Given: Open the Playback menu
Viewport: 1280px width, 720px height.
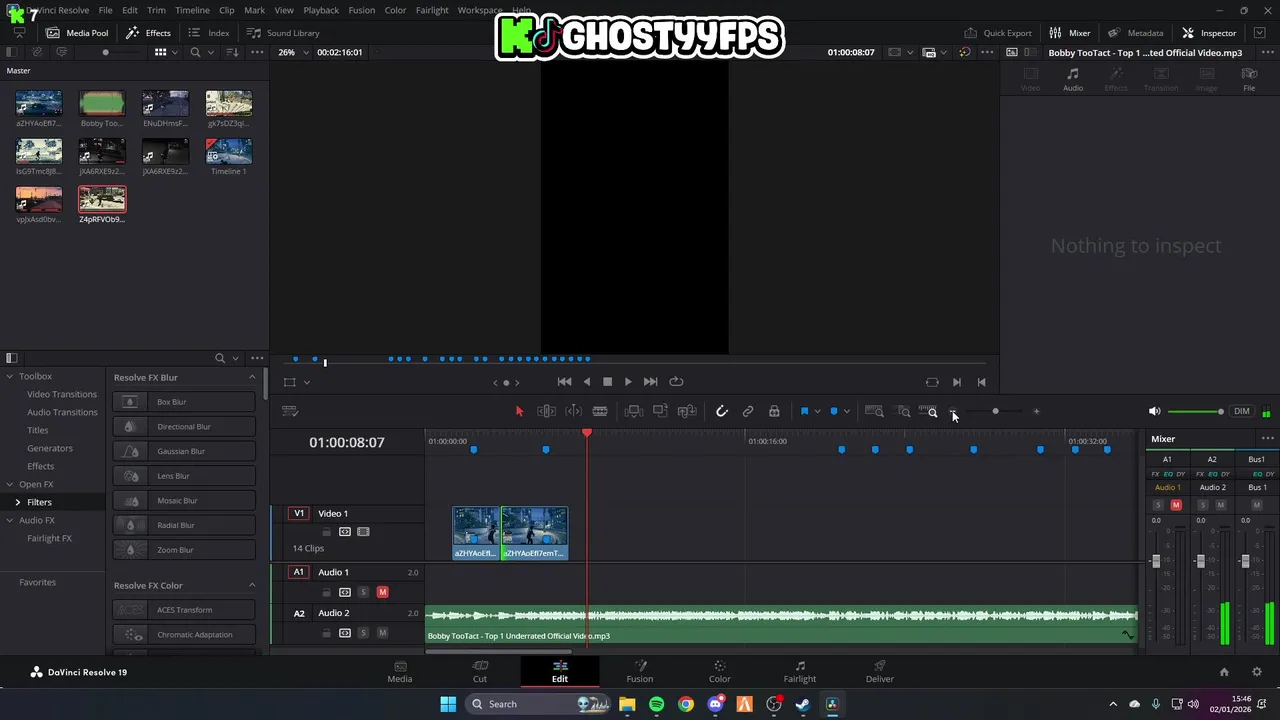Looking at the screenshot, I should [321, 10].
